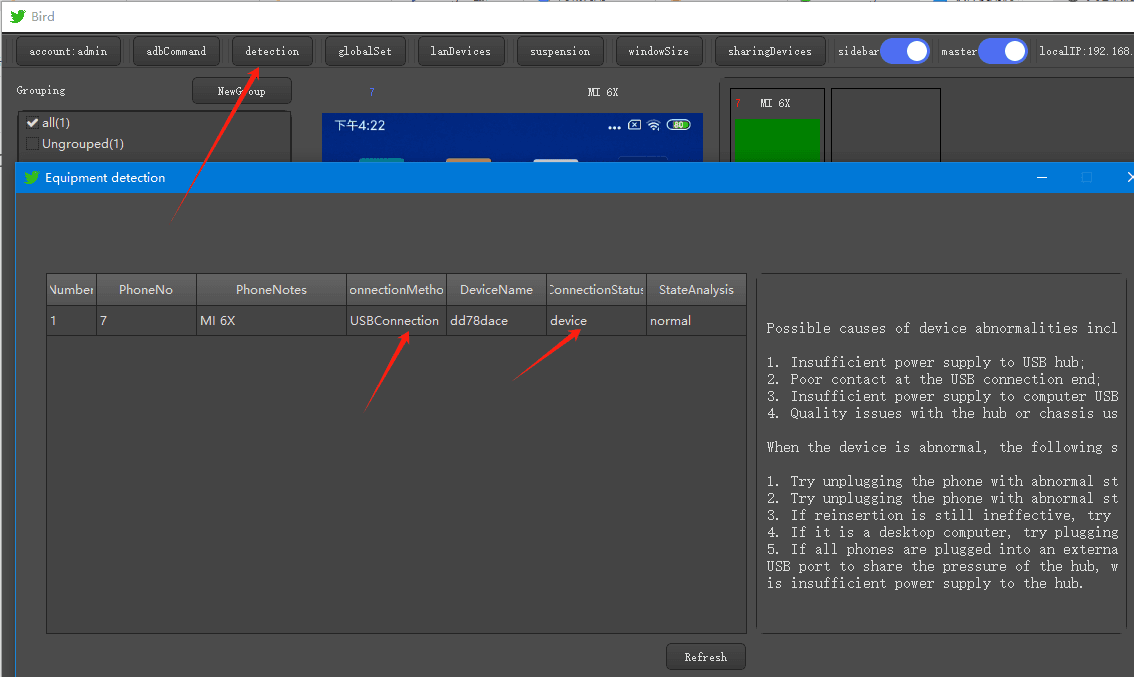
Task: Check the Ungrouped(1) checkbox
Action: coord(32,143)
